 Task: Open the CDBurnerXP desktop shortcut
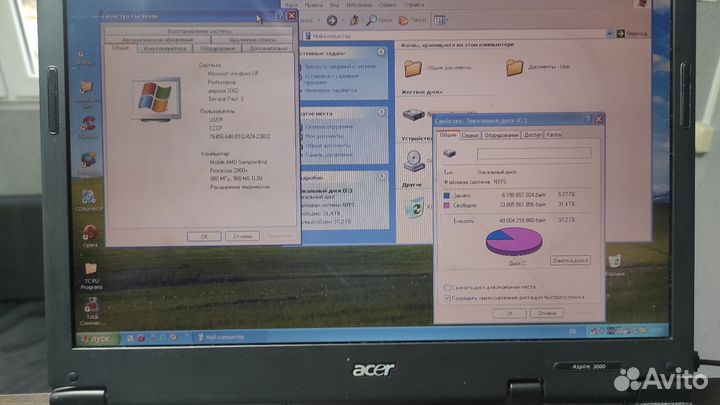89,200
